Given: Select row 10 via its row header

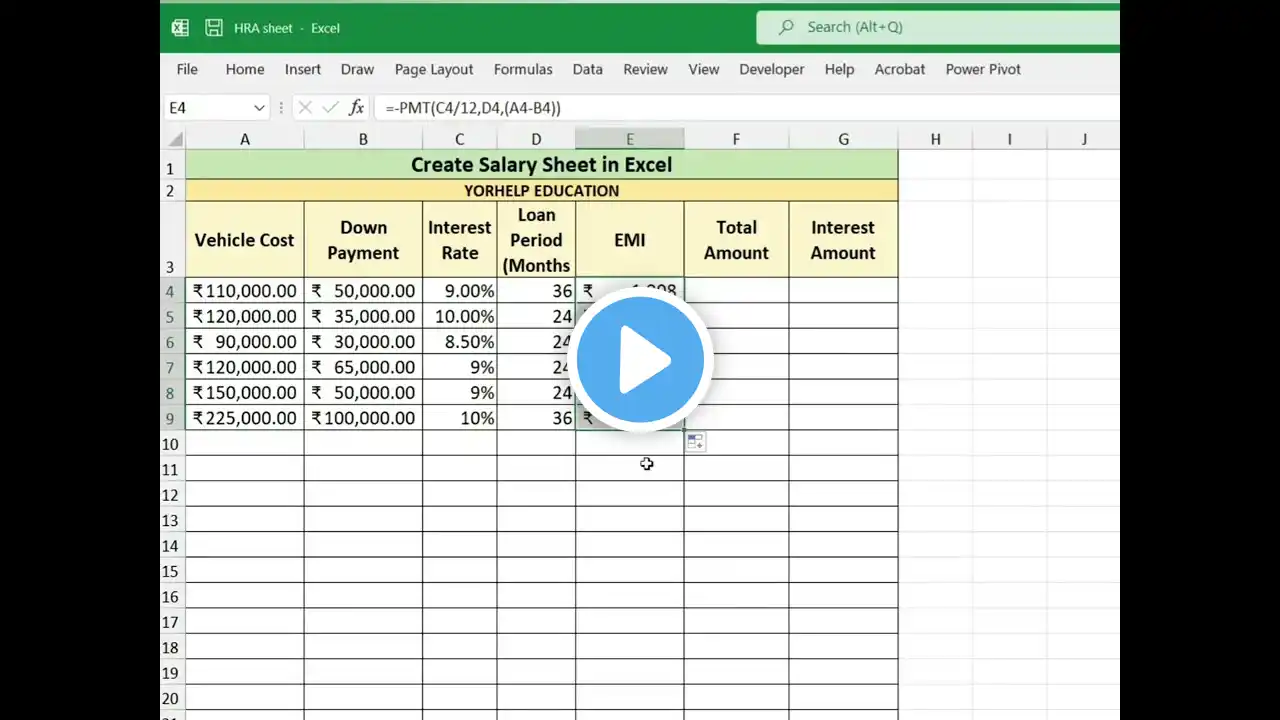Looking at the screenshot, I should coord(172,443).
